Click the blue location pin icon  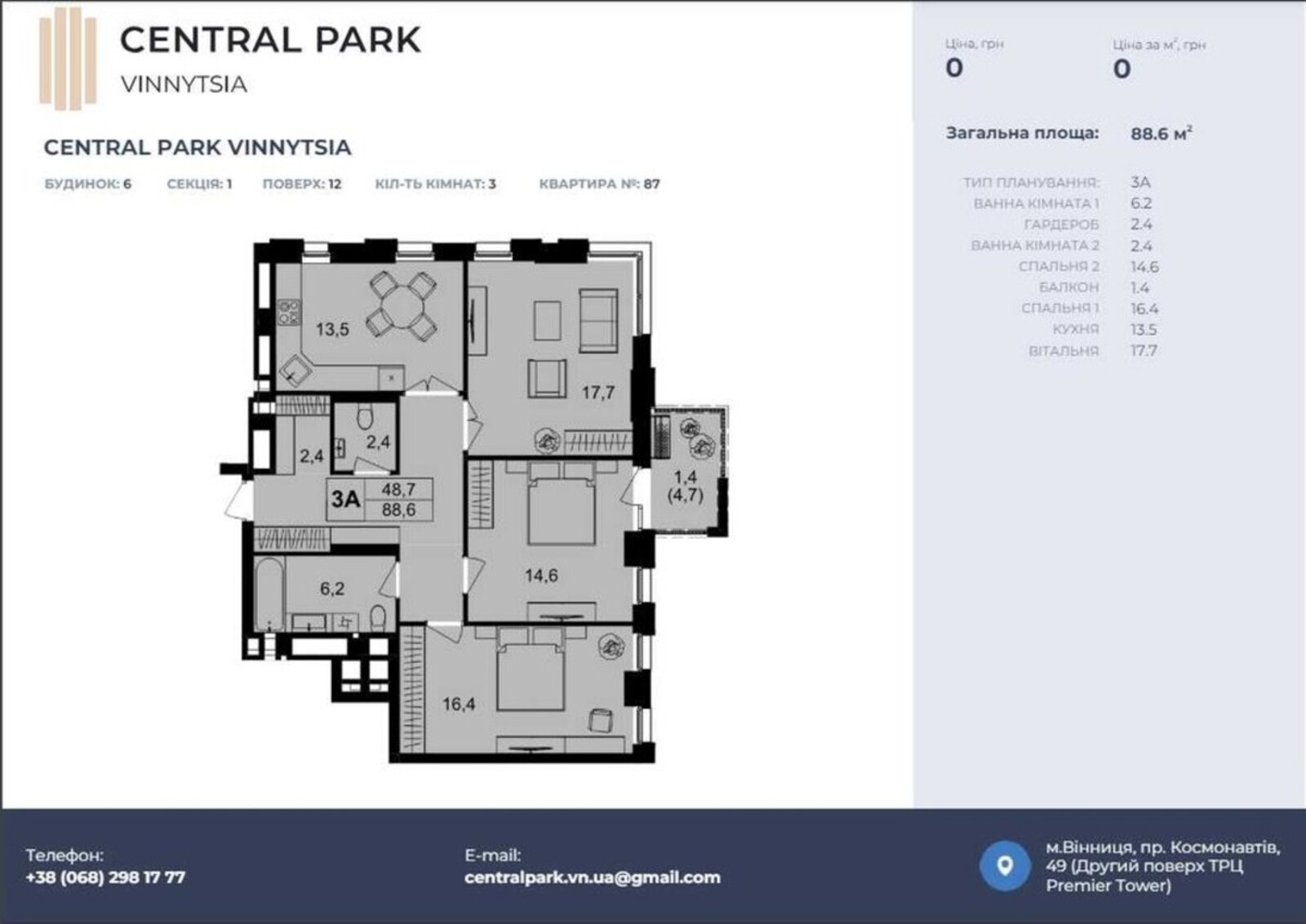[1005, 865]
